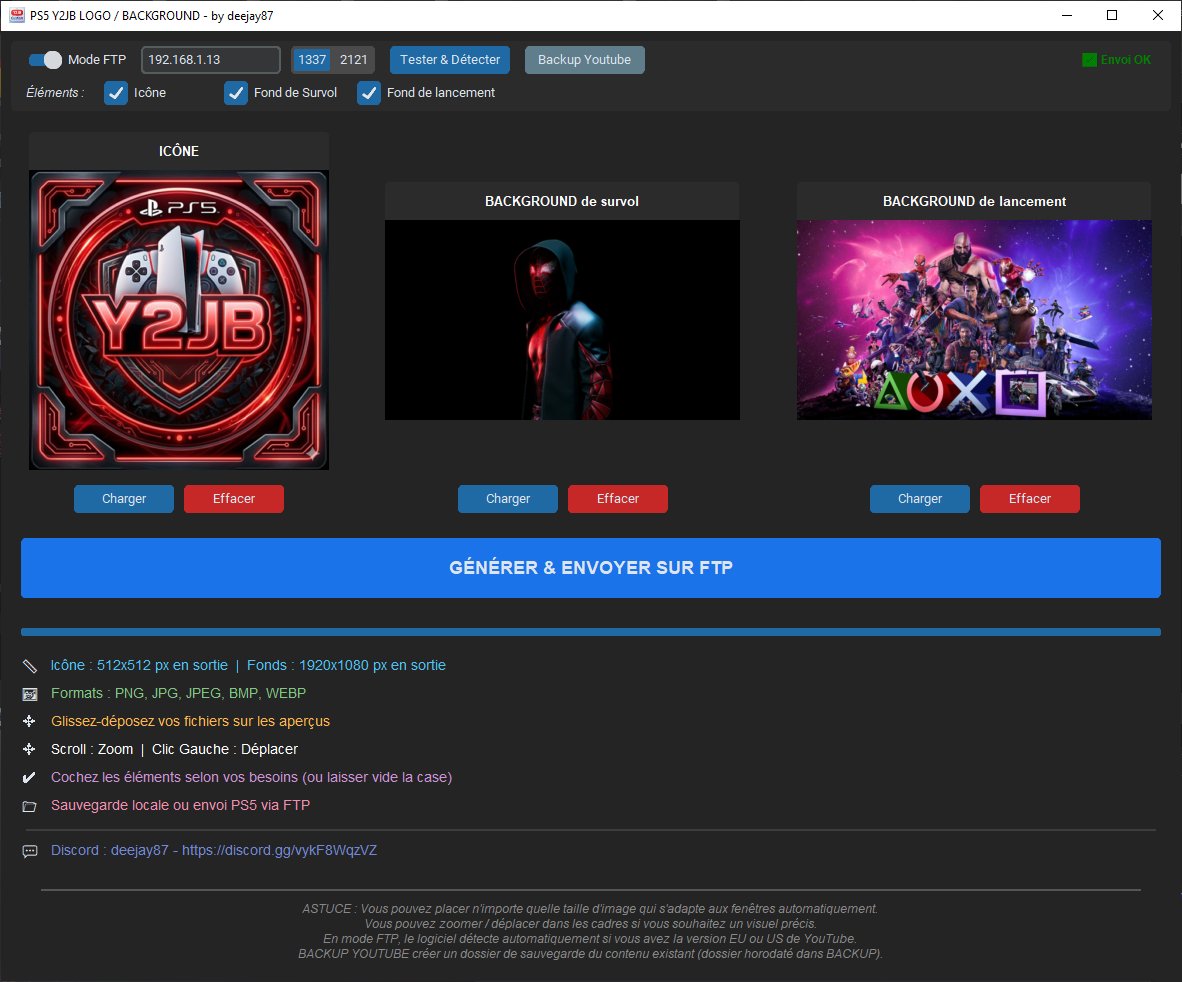Maximize the PS5 Y2JB LOGO window
Image resolution: width=1182 pixels, height=982 pixels.
click(1112, 15)
